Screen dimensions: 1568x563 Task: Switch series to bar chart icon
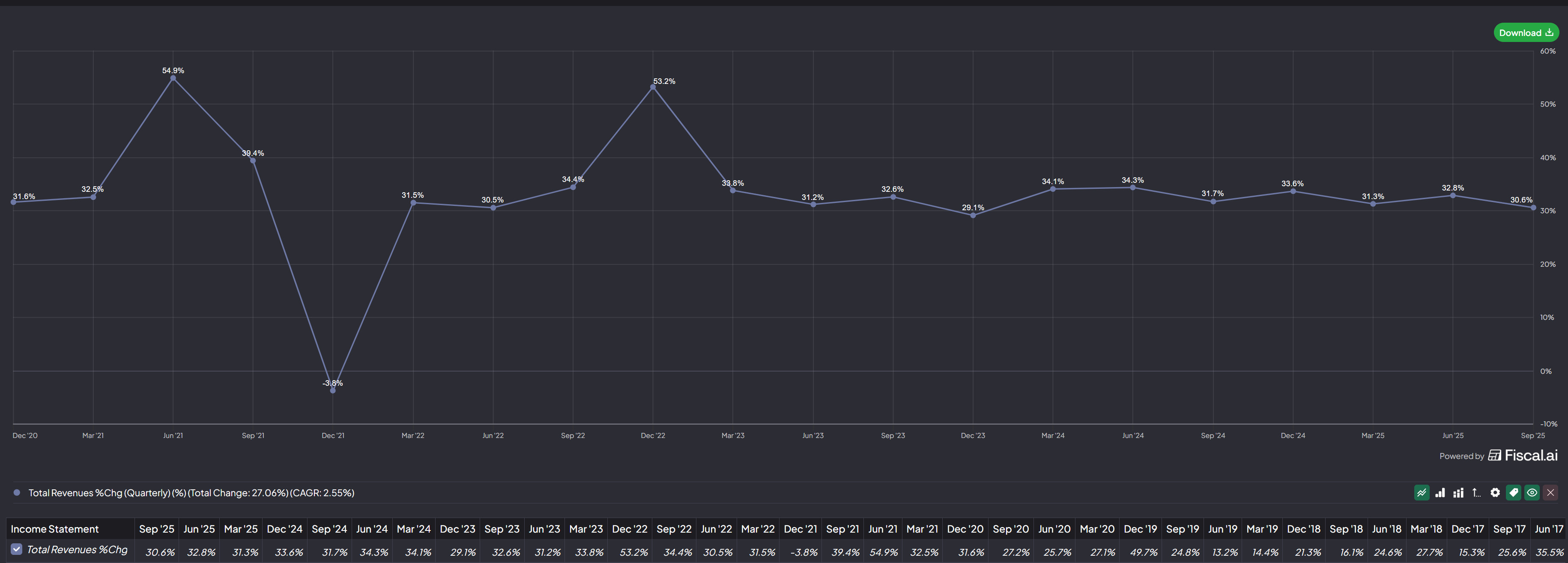tap(1440, 492)
